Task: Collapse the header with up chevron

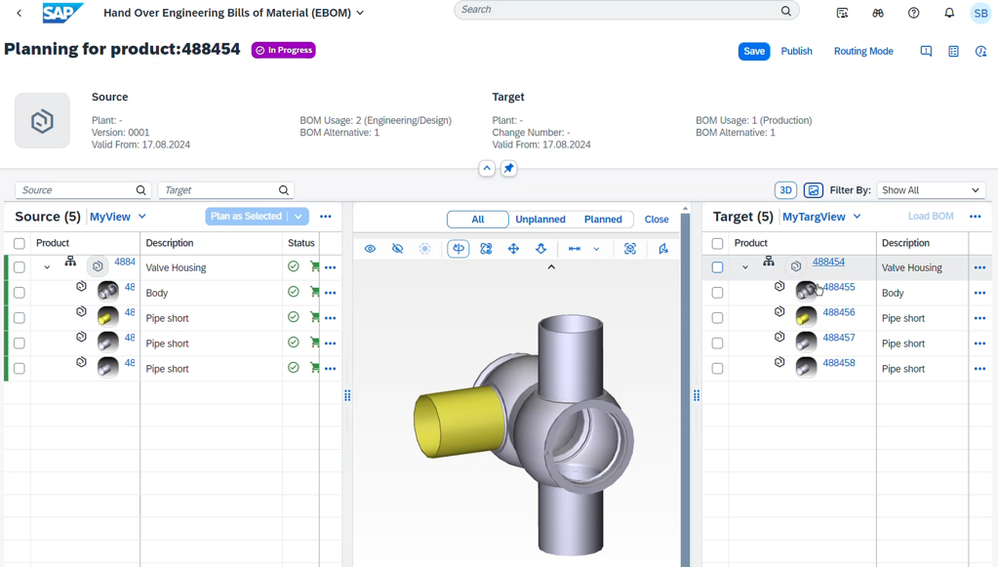Action: coord(487,169)
